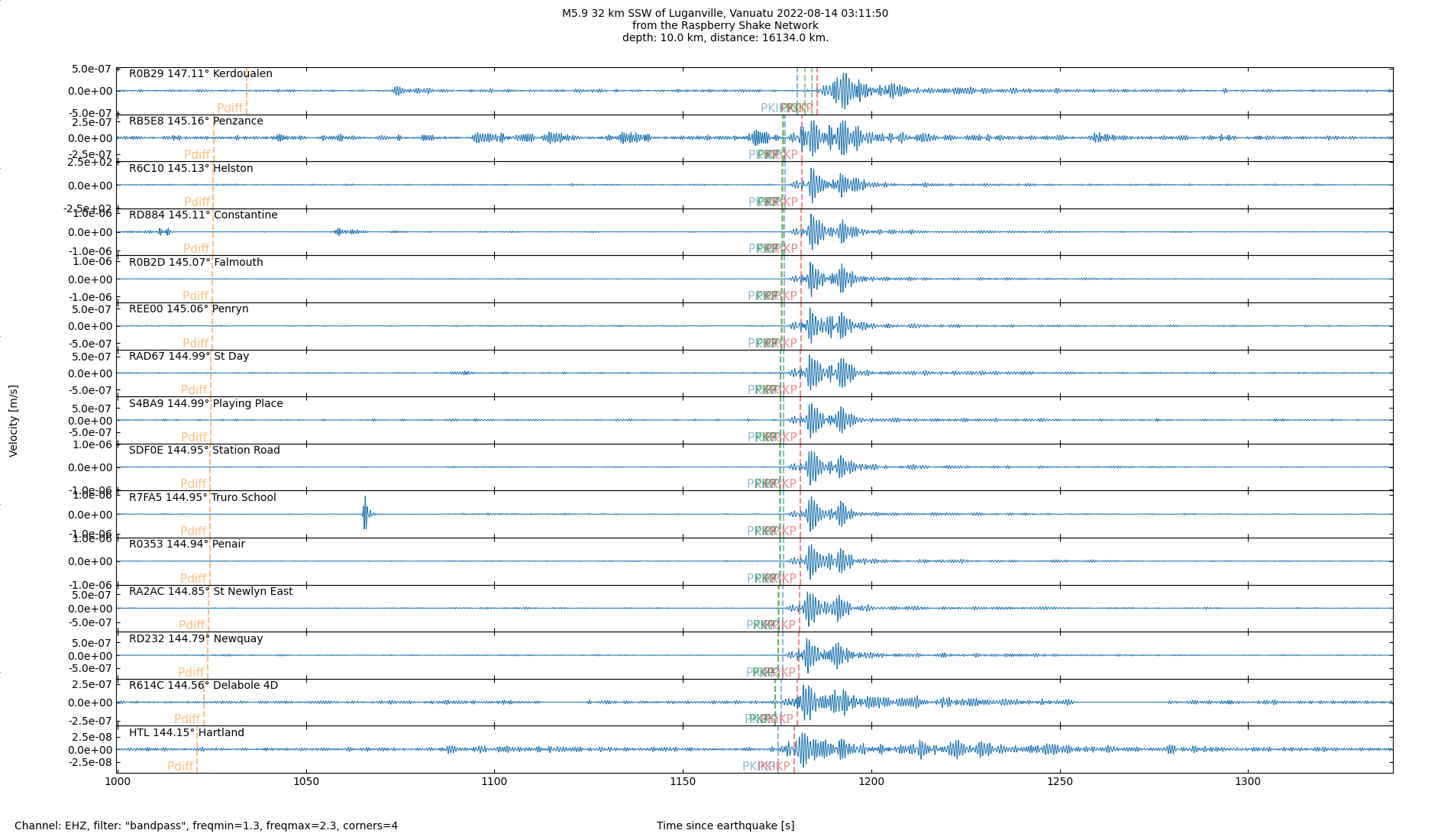The width and height of the screenshot is (1451, 840).
Task: Select the 'R7FA5 144.95° Truro School' station label
Action: click(202, 498)
